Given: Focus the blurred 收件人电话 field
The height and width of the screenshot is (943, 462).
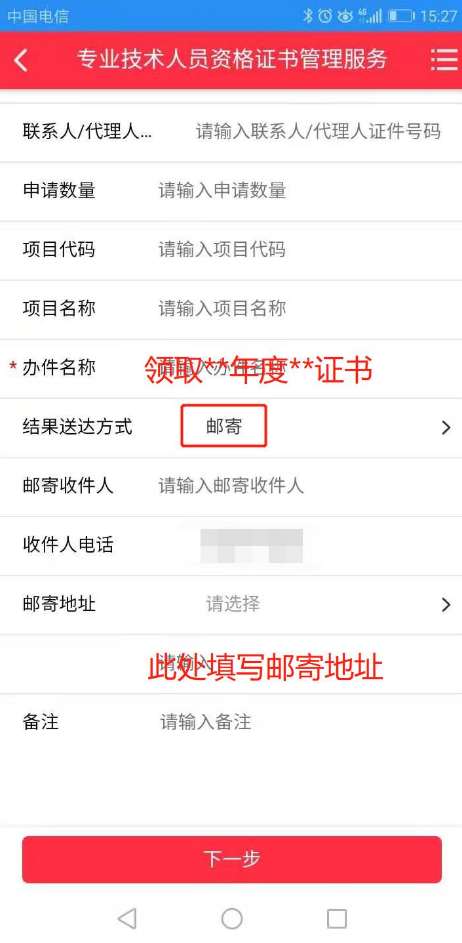Looking at the screenshot, I should (251, 546).
